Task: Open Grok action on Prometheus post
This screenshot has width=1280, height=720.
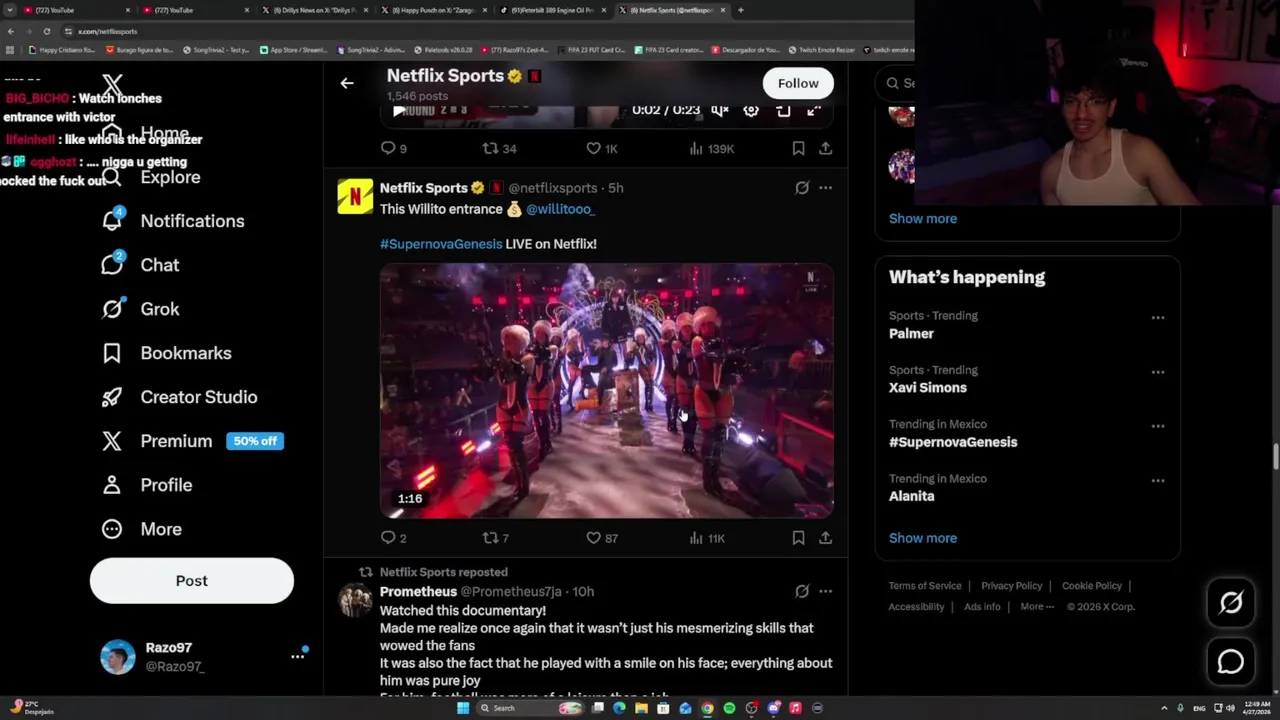Action: (x=802, y=592)
